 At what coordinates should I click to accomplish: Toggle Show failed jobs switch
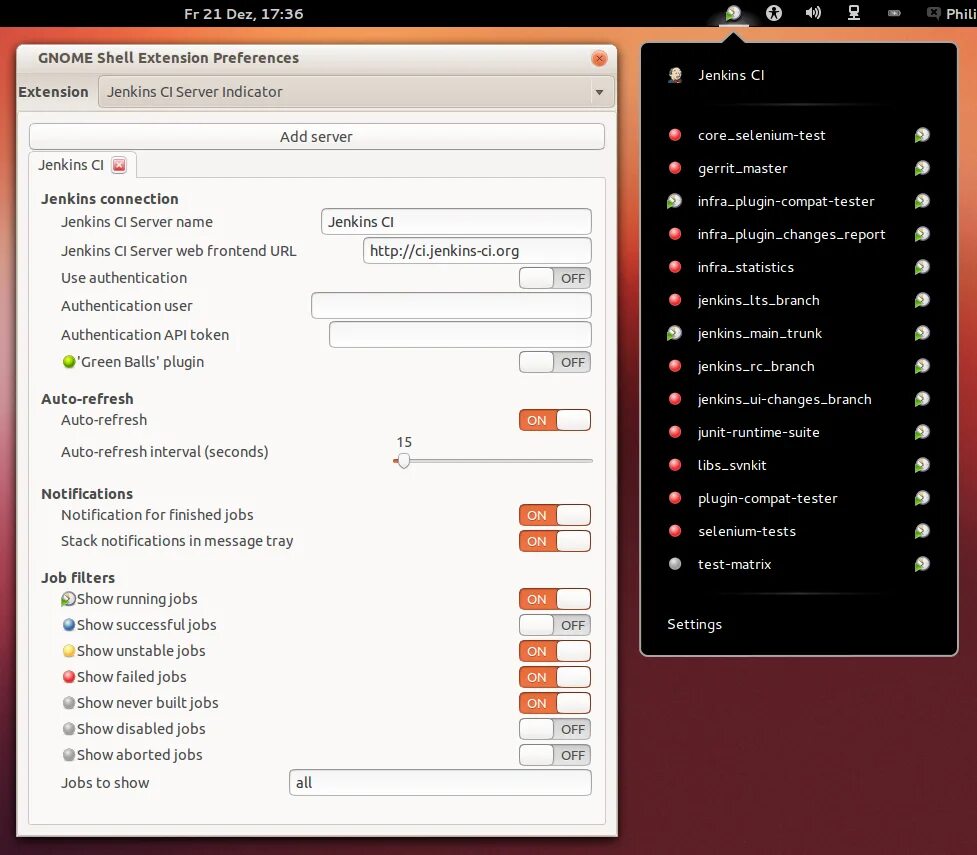[x=555, y=677]
